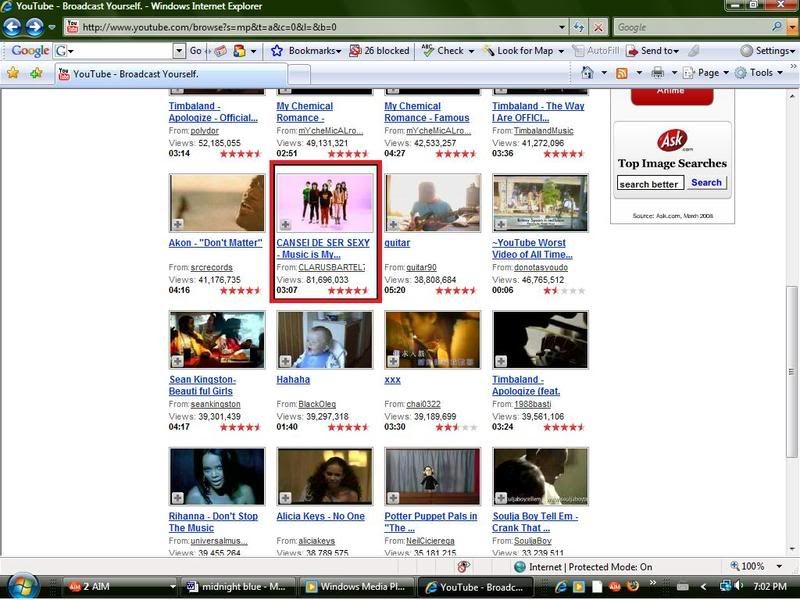Screen dimensions: 800x600
Task: Click the orange RSS feeds icon
Action: click(622, 73)
